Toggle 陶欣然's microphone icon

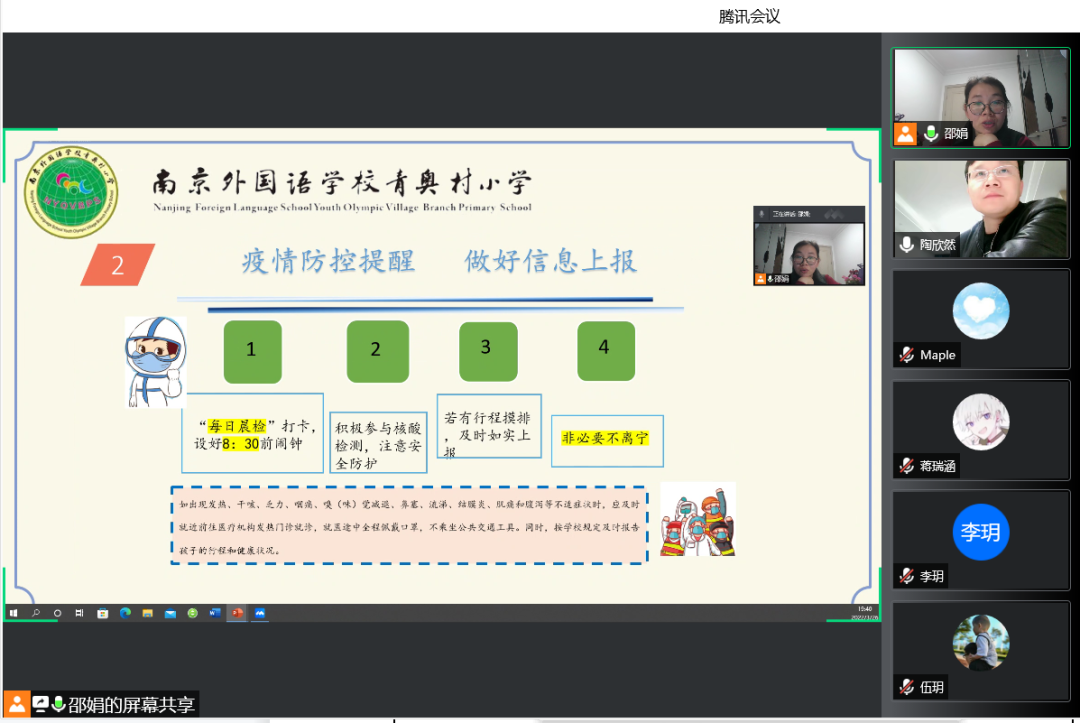906,244
